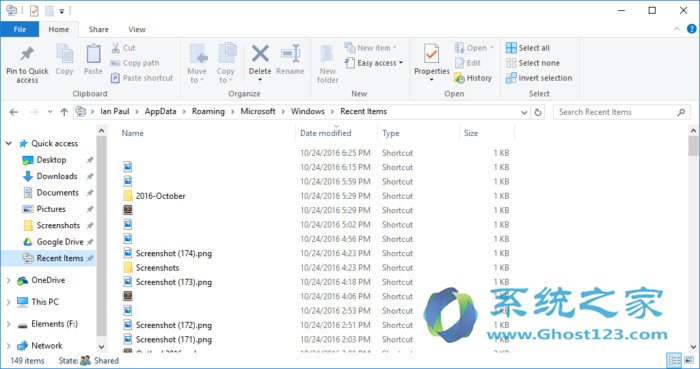Screen dimensions: 700x369
Task: Click the Rename icon
Action: click(x=290, y=54)
